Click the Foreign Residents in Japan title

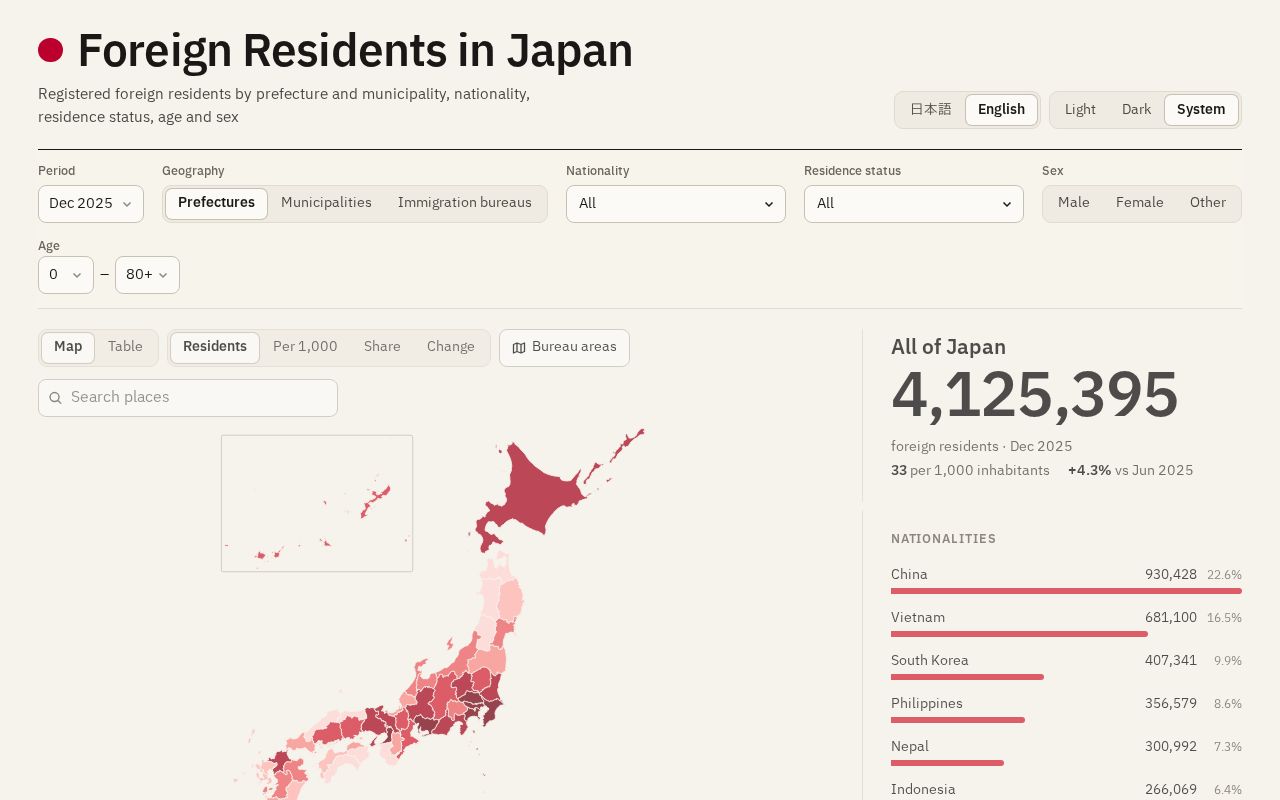[355, 51]
